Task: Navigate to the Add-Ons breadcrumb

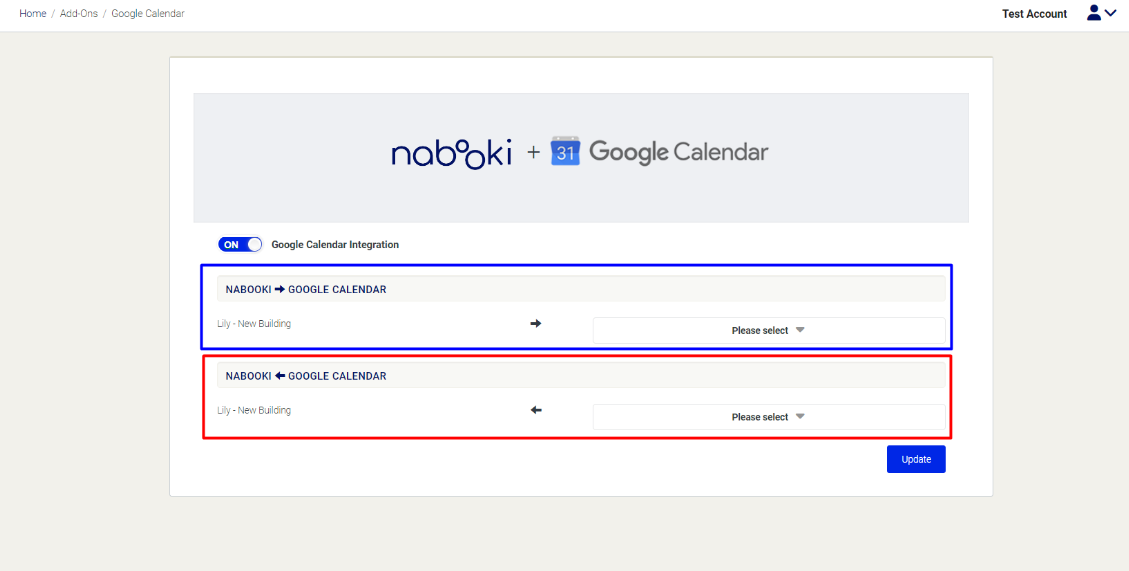Action: [79, 14]
